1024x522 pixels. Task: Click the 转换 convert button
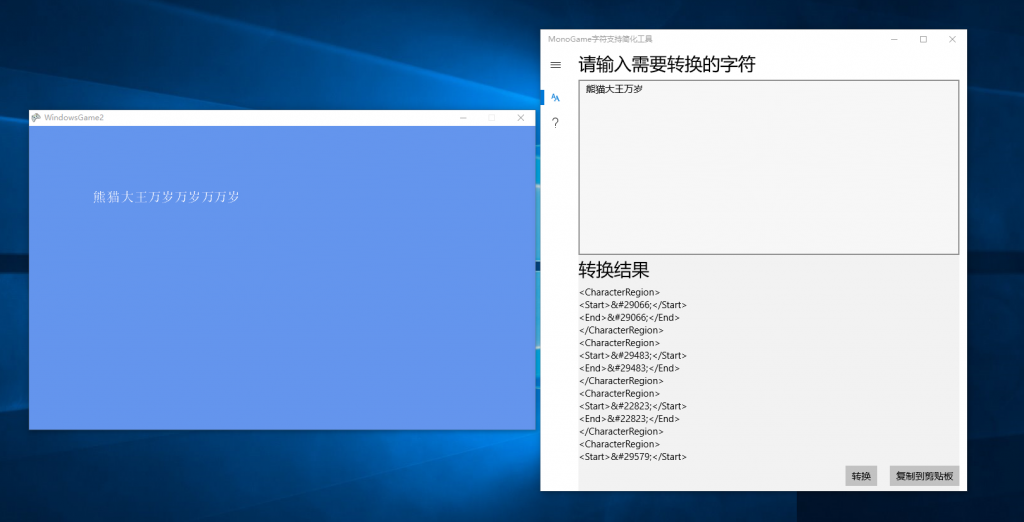861,476
